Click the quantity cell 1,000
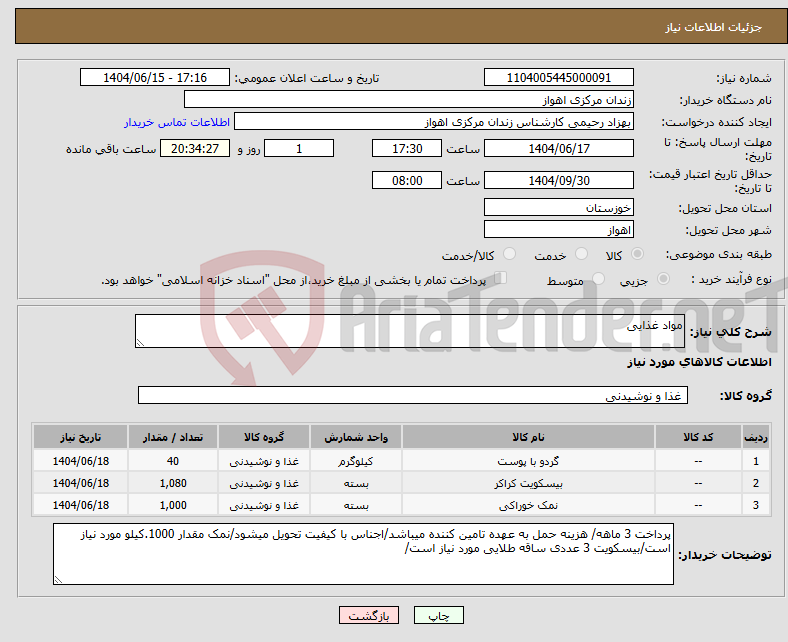788x642 pixels. pos(173,505)
